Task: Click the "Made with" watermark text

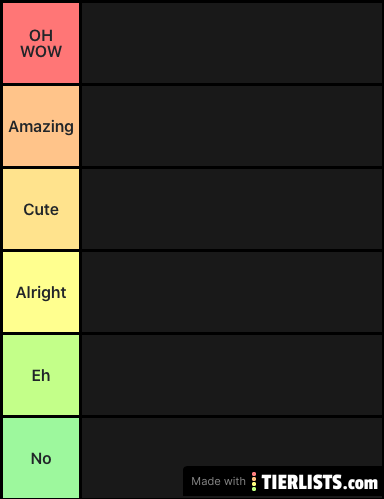Action: click(218, 481)
